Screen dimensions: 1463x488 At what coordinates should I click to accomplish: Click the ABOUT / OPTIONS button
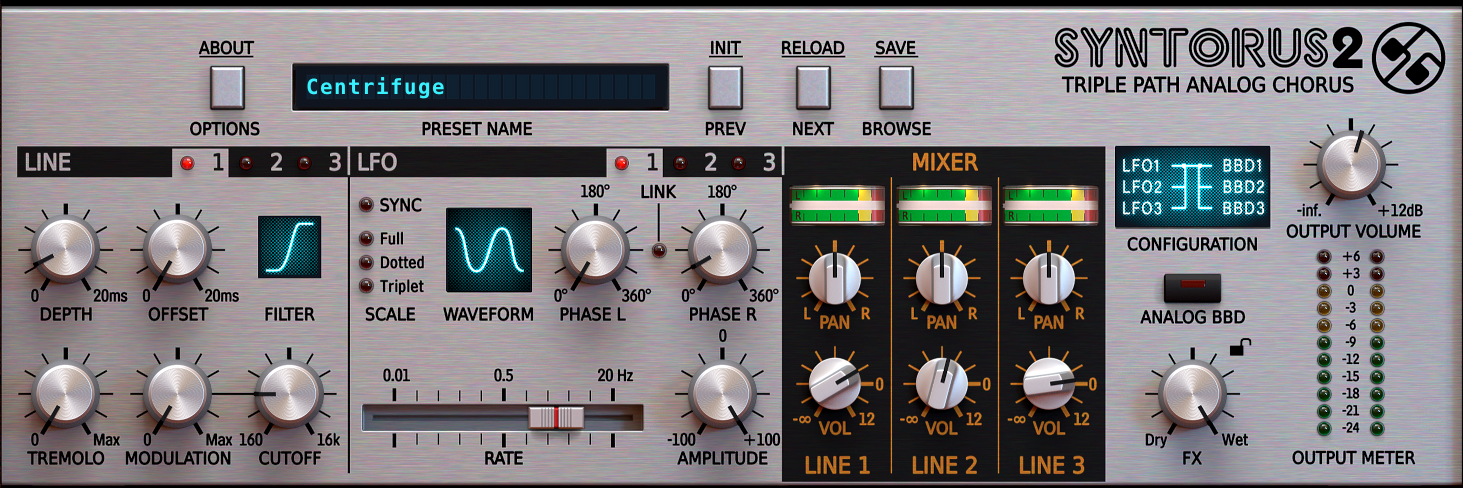pos(227,87)
